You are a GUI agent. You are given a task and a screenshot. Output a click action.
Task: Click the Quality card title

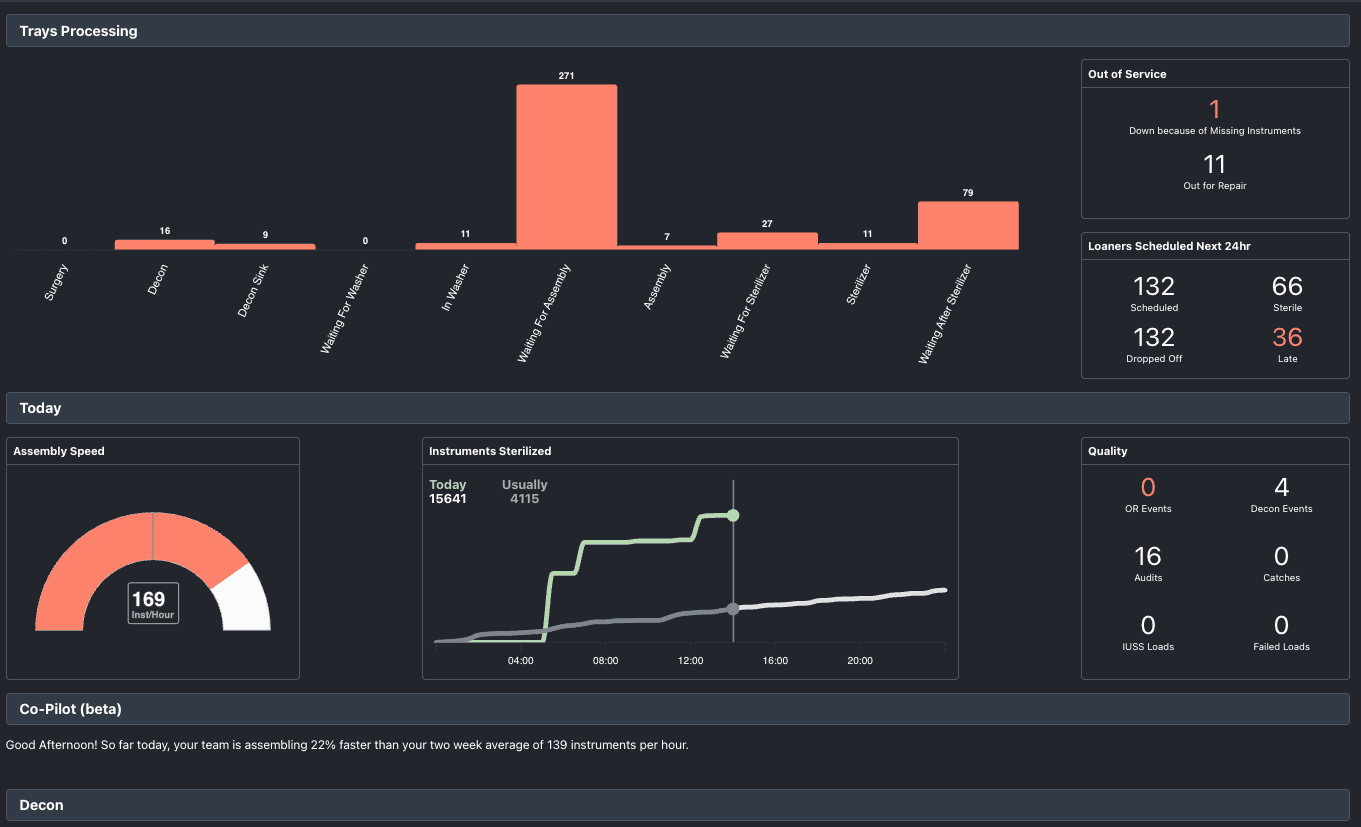[1108, 451]
